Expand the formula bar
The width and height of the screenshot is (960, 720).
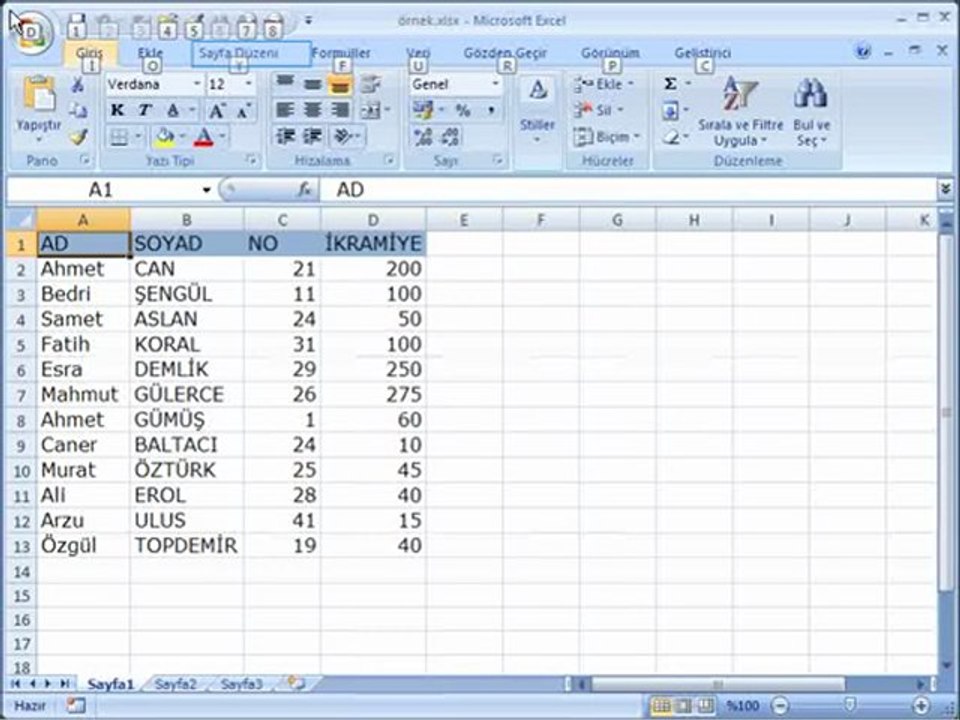(945, 190)
